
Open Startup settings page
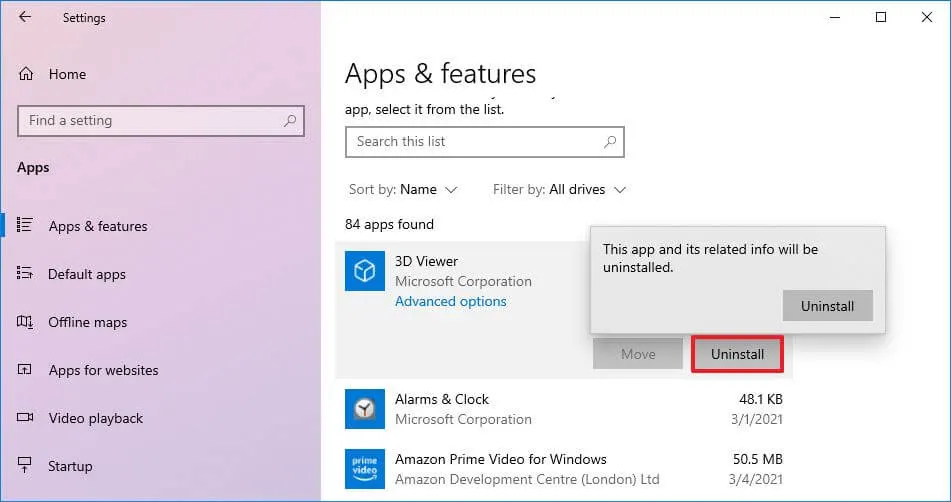70,466
